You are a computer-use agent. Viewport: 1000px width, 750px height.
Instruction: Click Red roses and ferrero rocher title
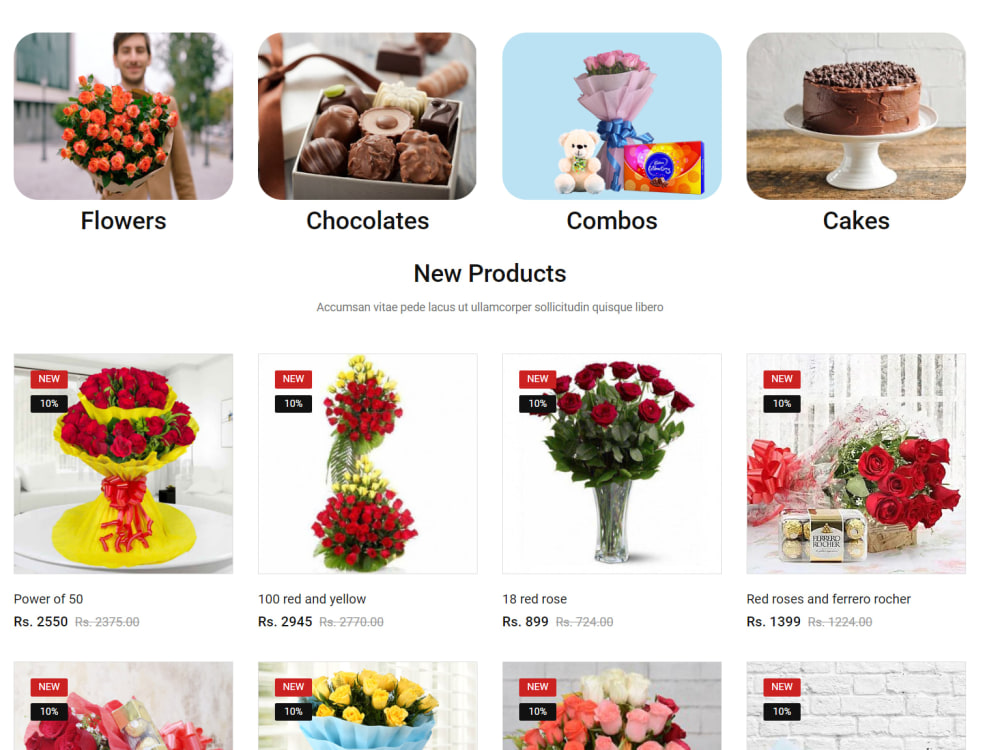click(828, 599)
